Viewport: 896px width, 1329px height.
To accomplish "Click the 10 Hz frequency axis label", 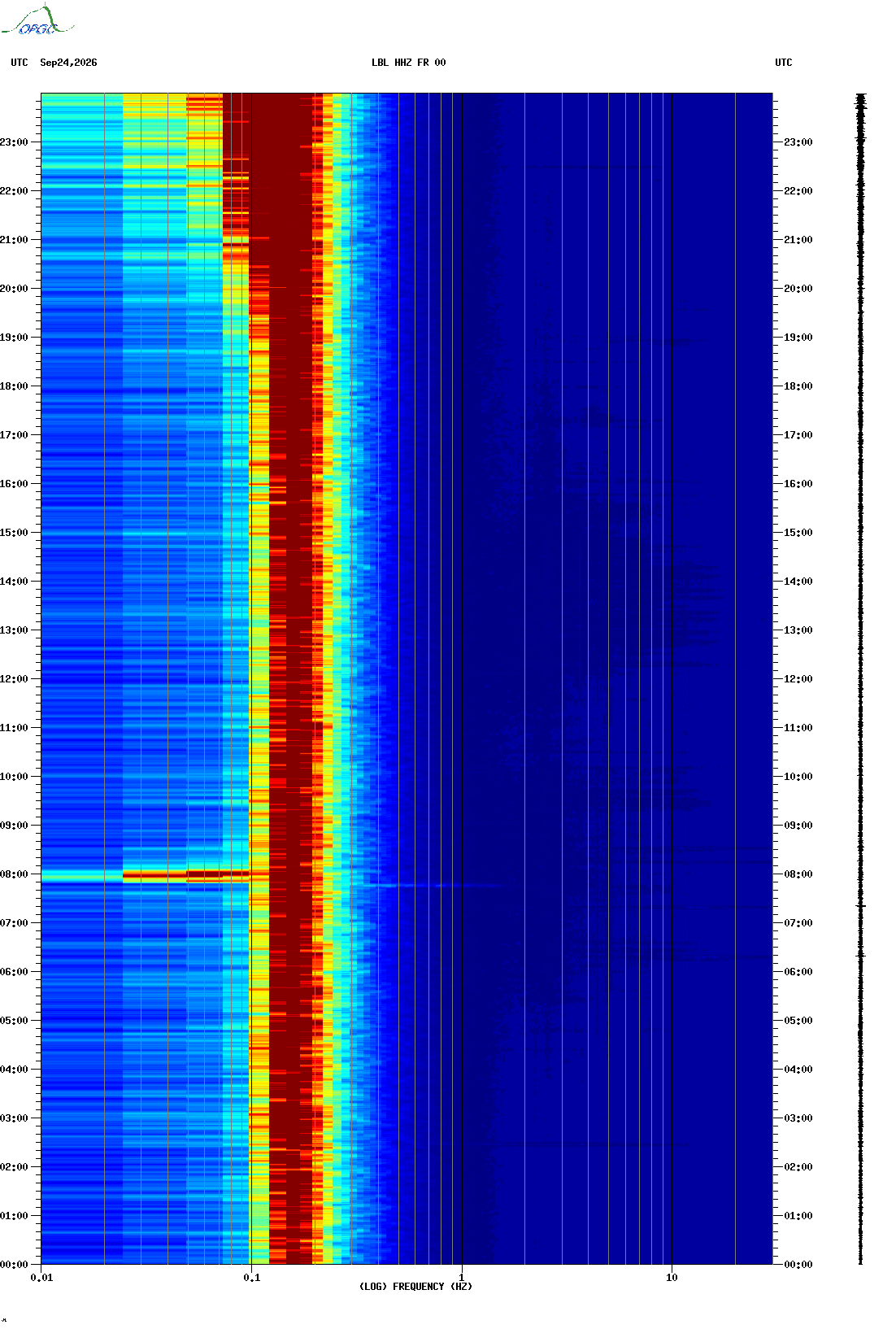I will pos(672,1278).
